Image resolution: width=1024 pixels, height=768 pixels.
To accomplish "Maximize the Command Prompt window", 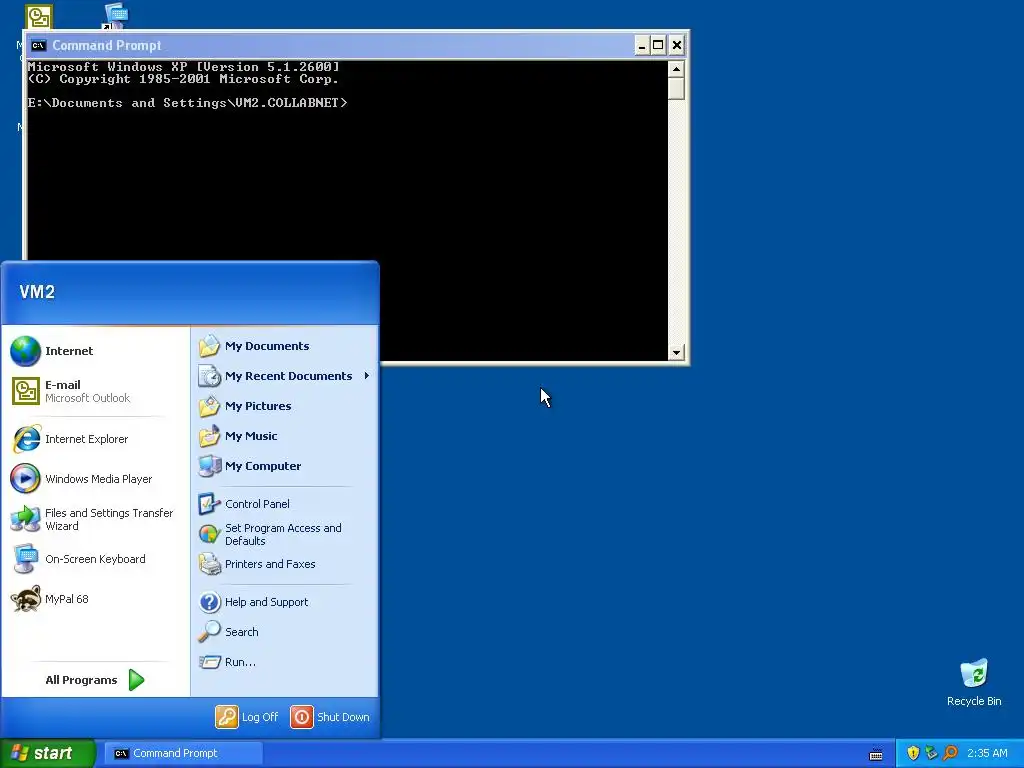I will pos(658,45).
